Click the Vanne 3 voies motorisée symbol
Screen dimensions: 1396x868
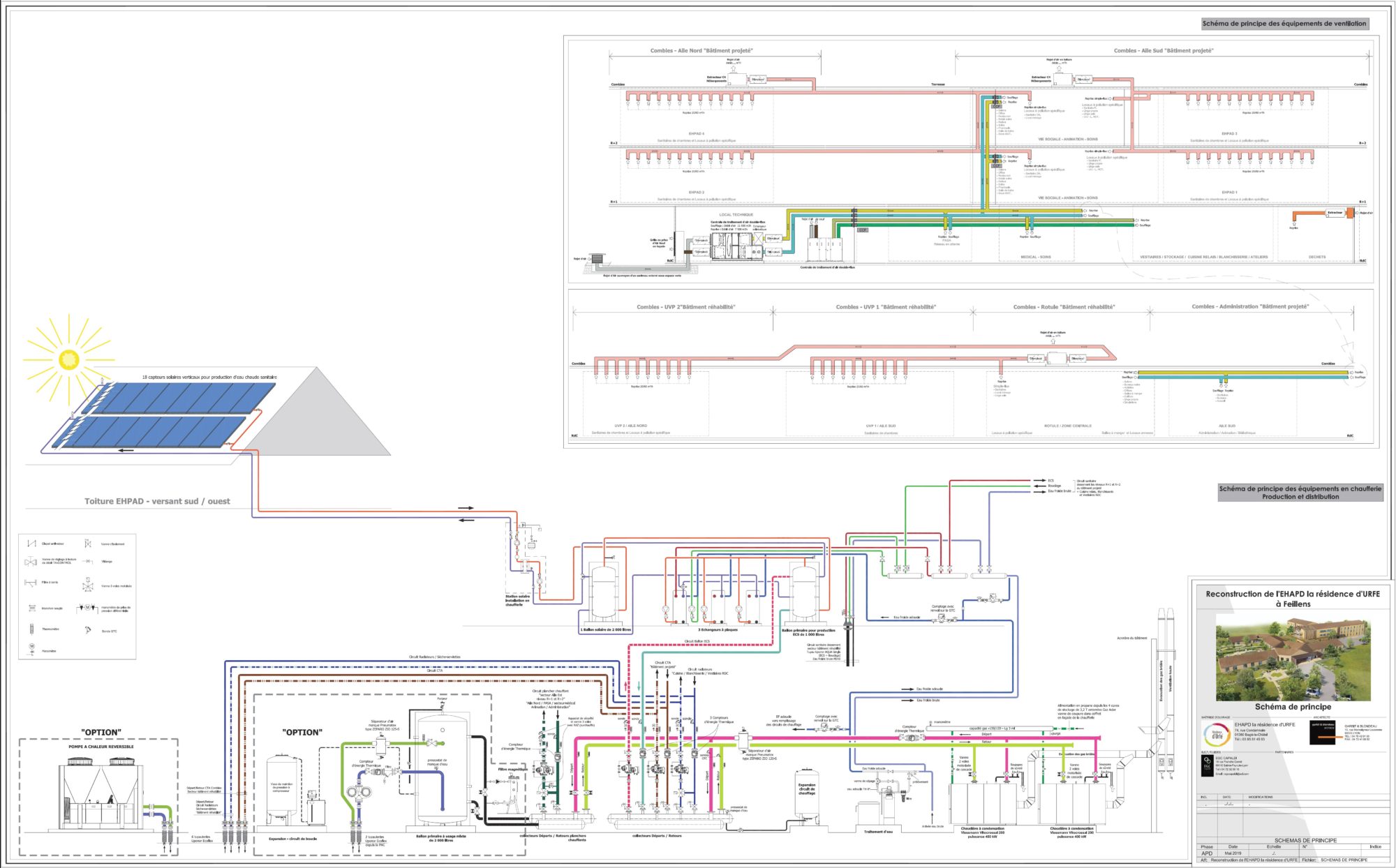tap(88, 584)
